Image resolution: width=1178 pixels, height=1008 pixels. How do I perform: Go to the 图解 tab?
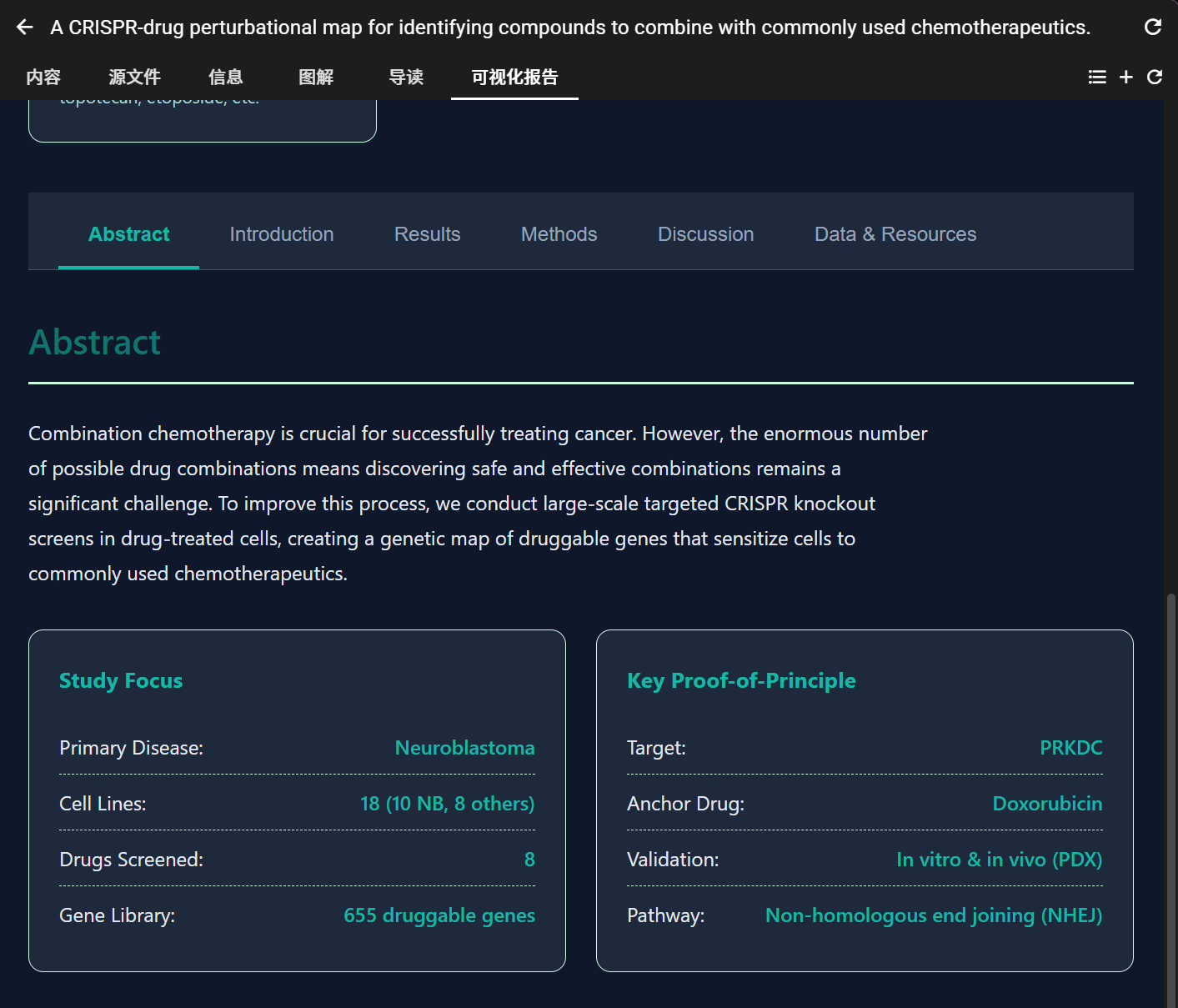pyautogui.click(x=316, y=78)
